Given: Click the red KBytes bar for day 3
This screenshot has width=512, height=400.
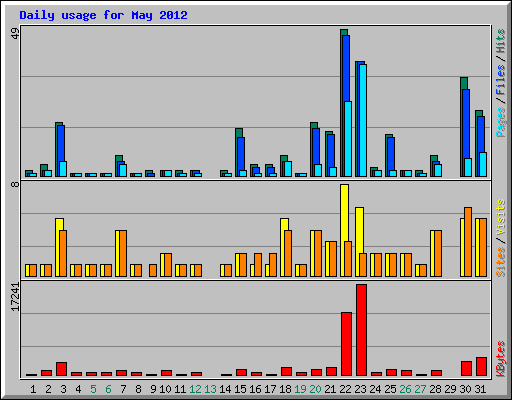Looking at the screenshot, I should click(x=61, y=369).
